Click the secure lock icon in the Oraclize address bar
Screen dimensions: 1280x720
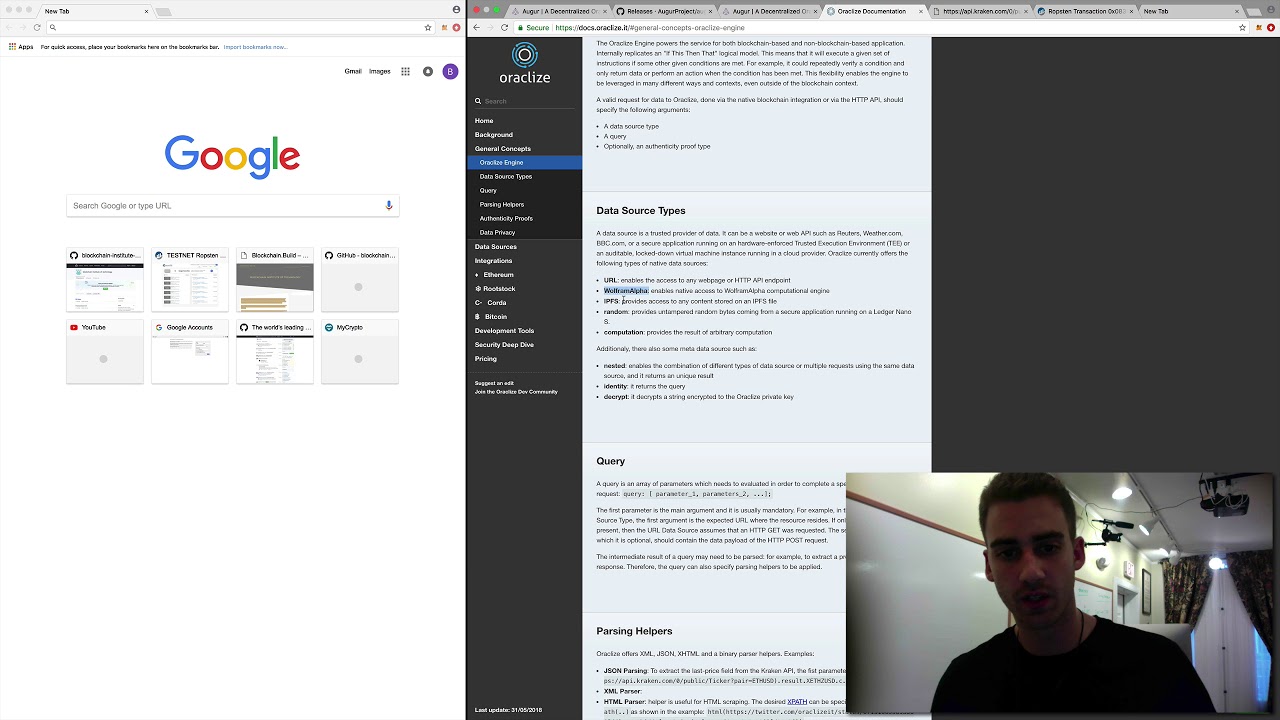coord(519,28)
